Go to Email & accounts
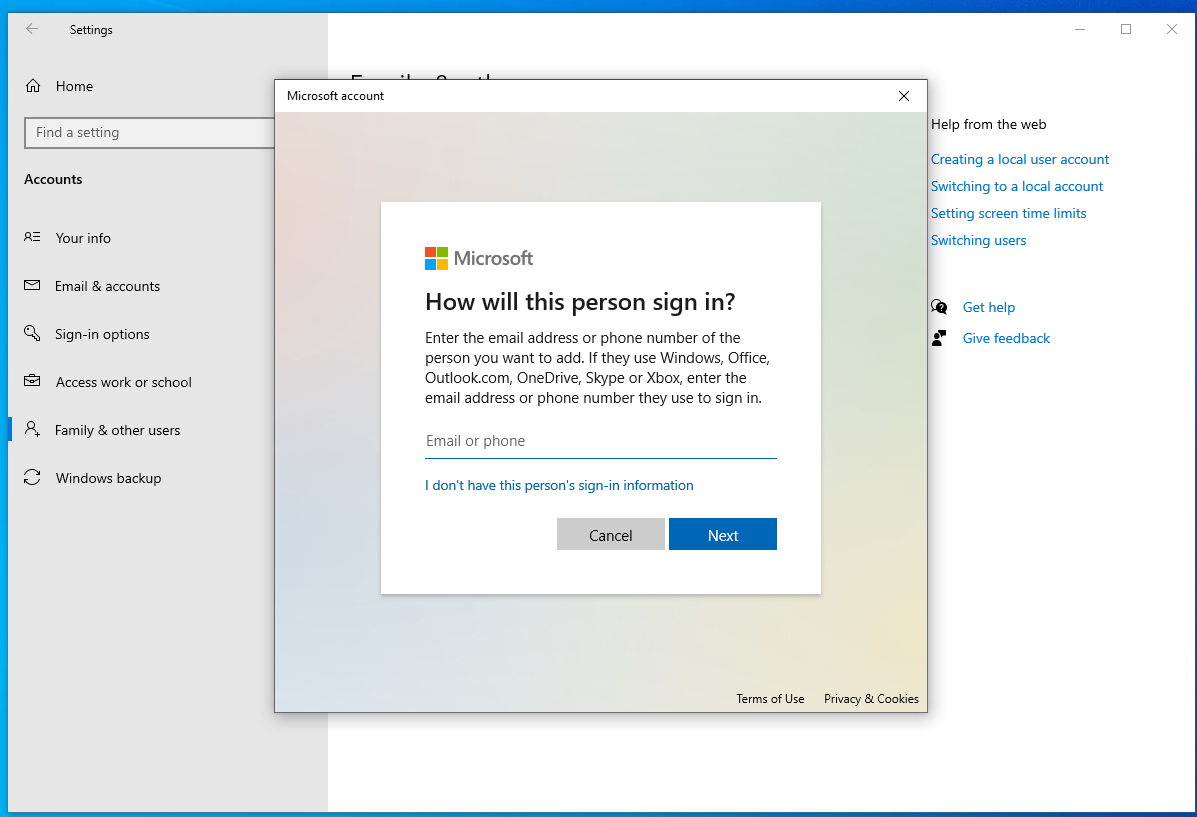Screen dimensions: 1197x817 [108, 286]
